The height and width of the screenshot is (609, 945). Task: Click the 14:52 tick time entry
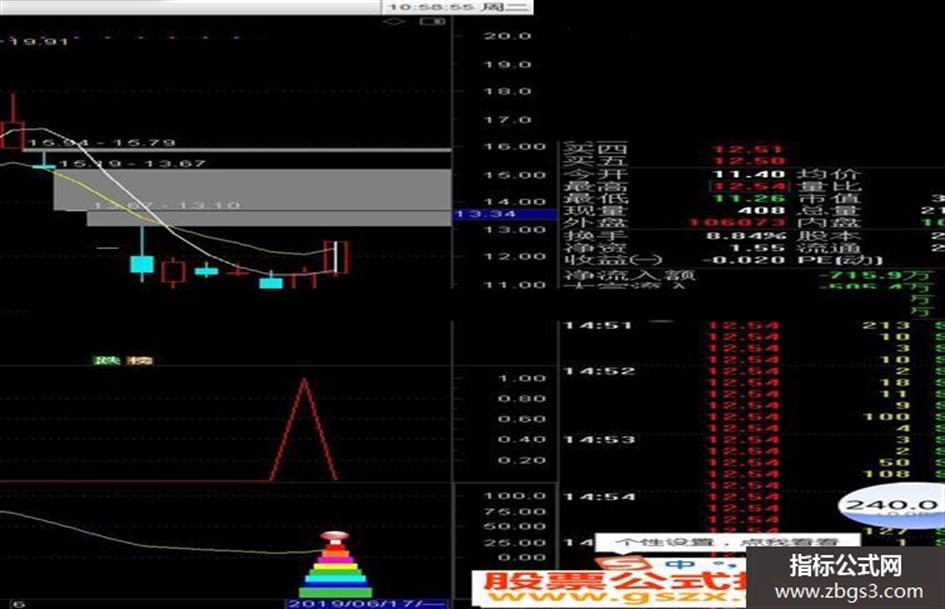598,371
